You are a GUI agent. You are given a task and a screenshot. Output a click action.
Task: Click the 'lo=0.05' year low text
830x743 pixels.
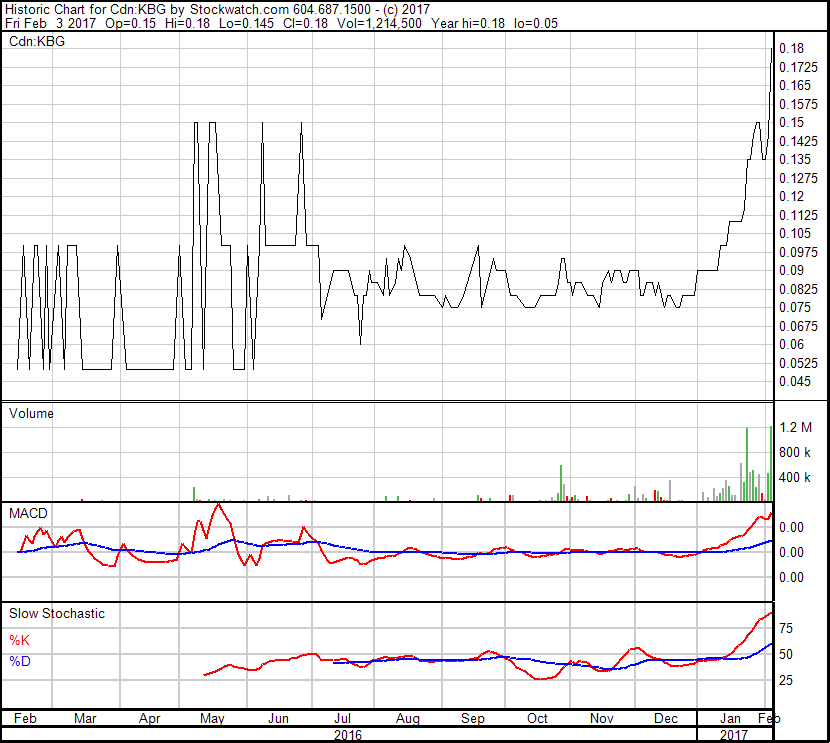pos(536,23)
